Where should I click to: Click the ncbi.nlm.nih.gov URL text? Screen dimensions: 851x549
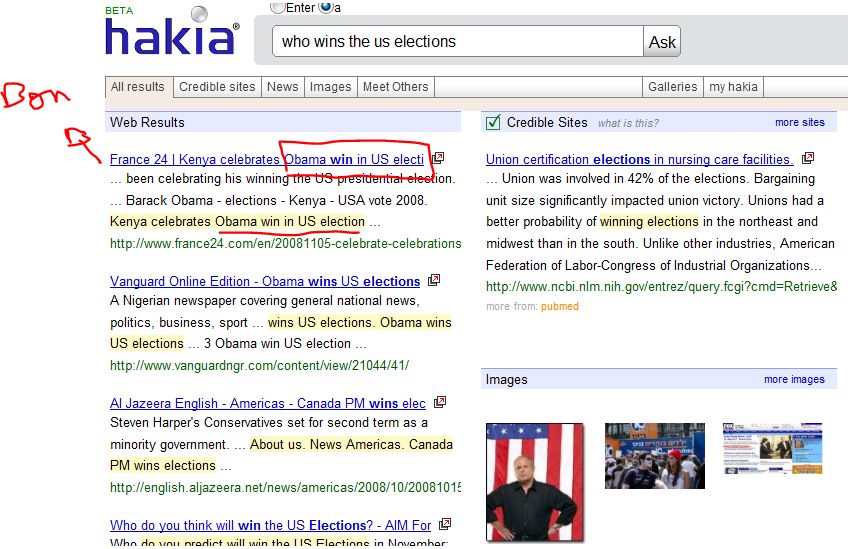point(662,286)
